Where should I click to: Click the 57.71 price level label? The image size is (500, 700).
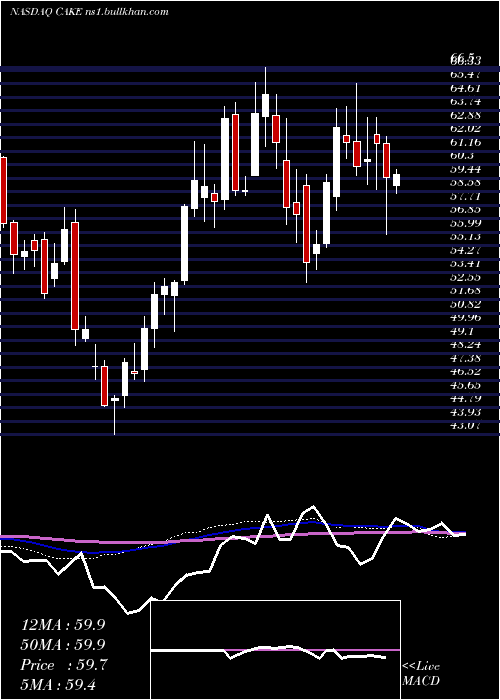tap(466, 196)
